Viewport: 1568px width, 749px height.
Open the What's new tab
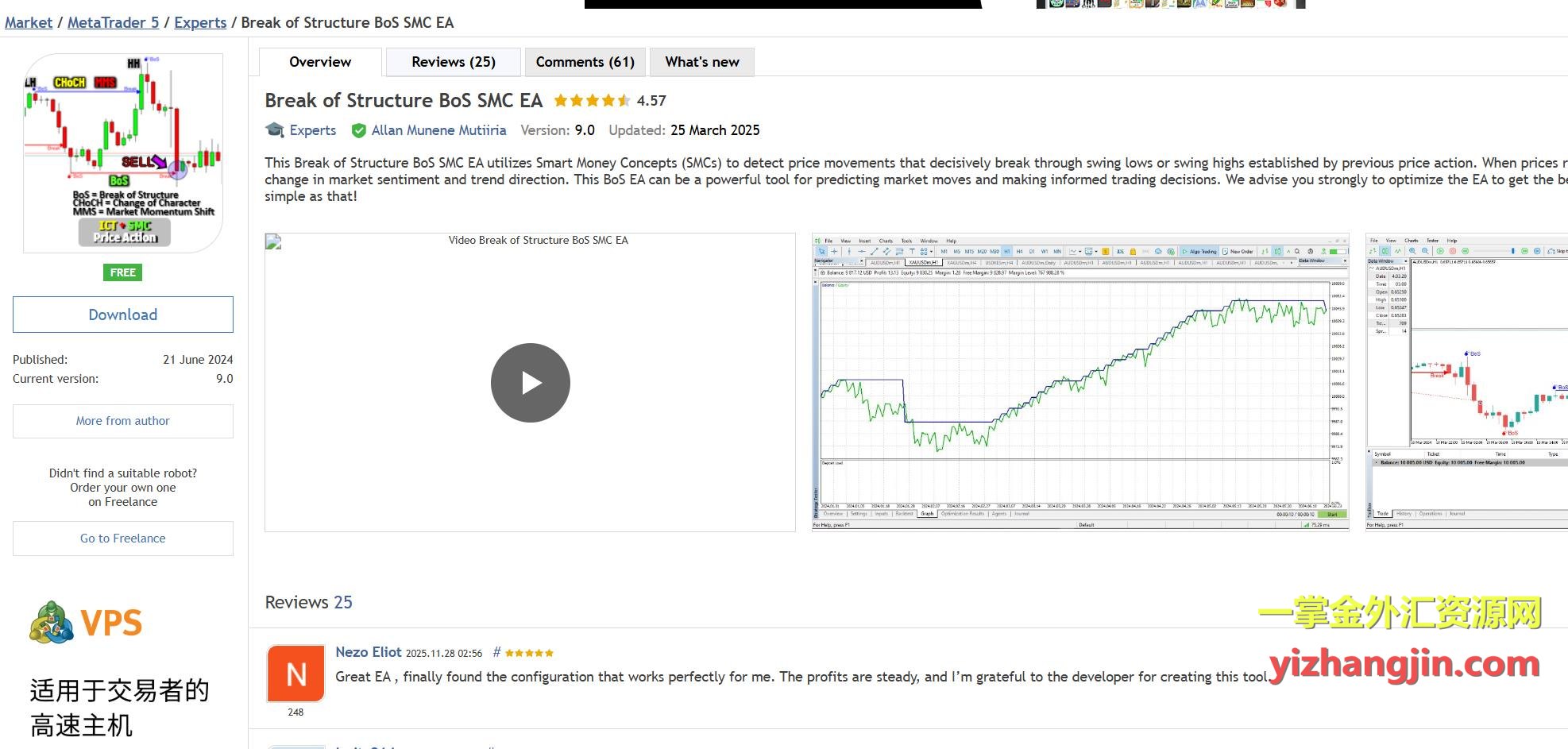[x=701, y=62]
